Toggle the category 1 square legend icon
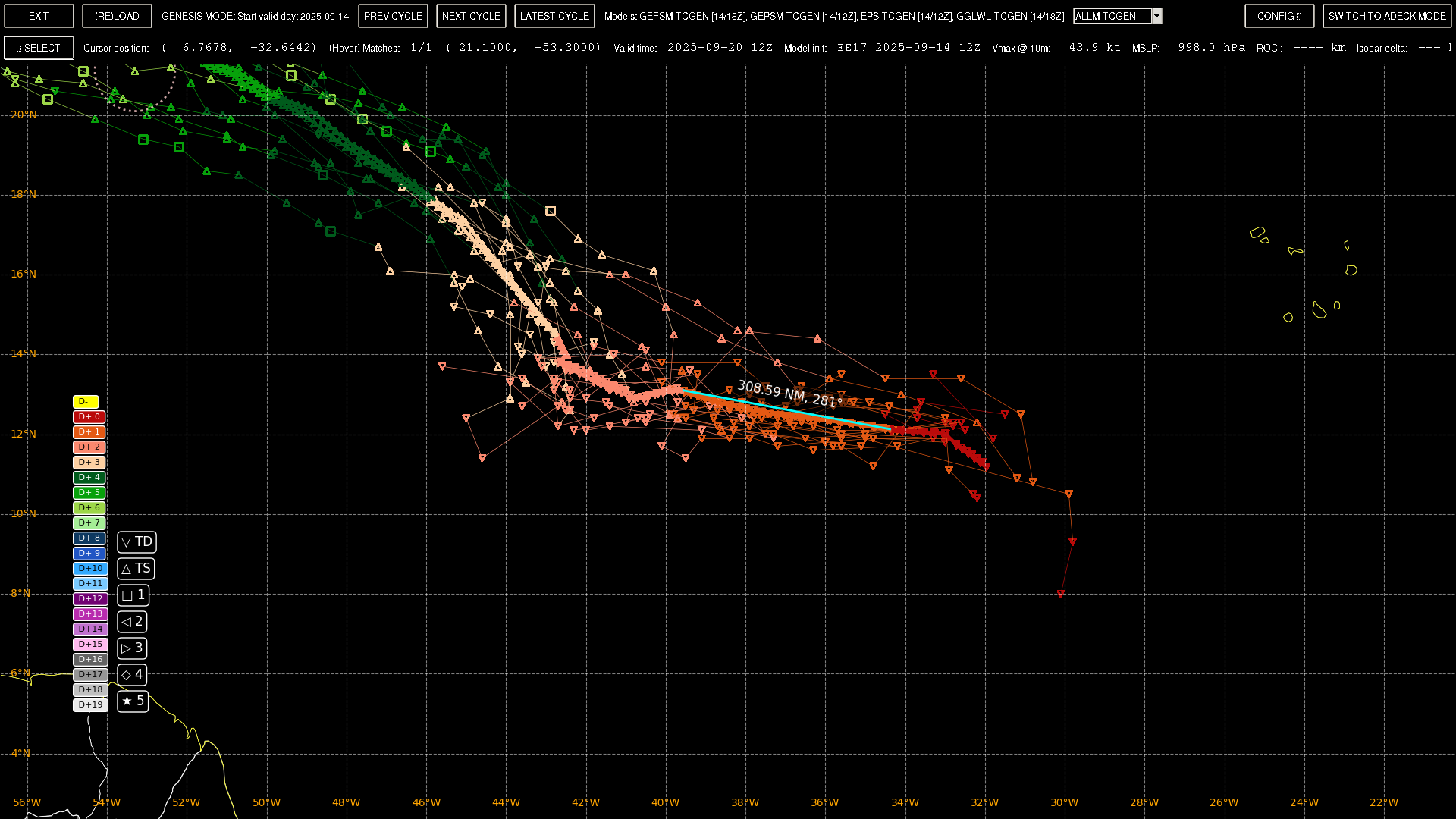 pos(133,595)
